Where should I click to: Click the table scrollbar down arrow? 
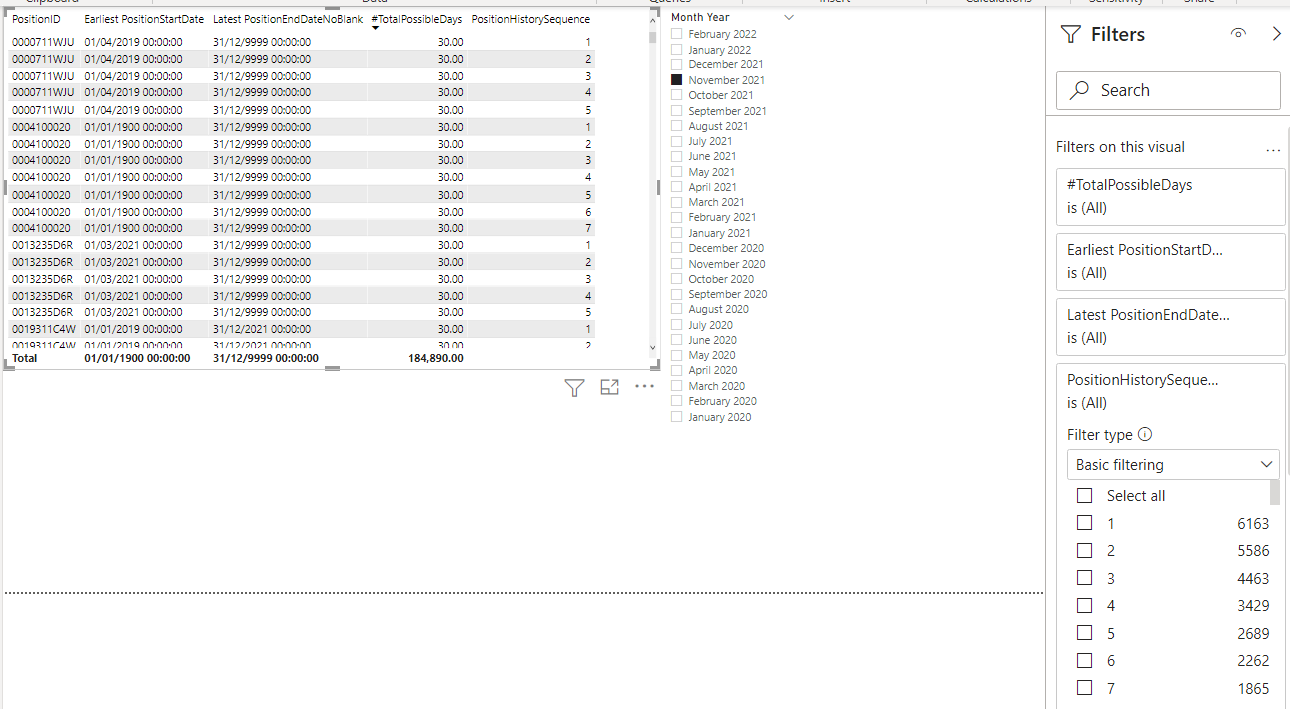(653, 348)
